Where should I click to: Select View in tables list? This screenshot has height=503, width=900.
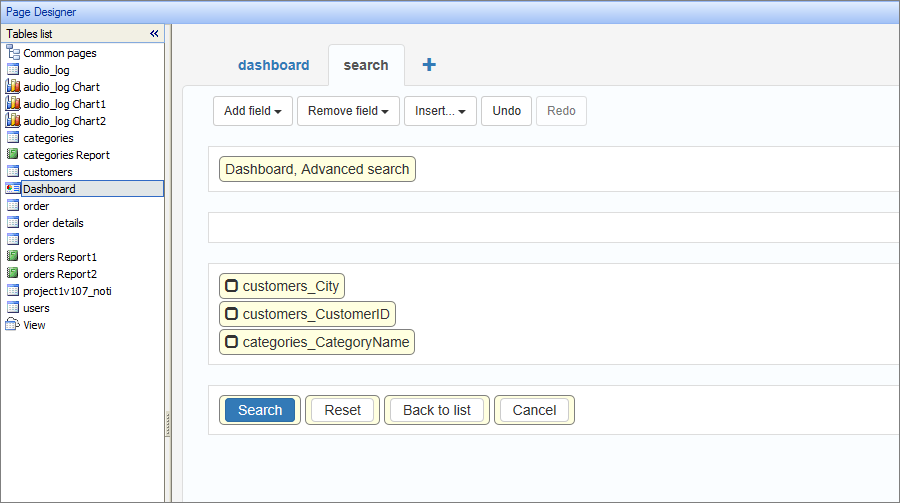pos(34,325)
